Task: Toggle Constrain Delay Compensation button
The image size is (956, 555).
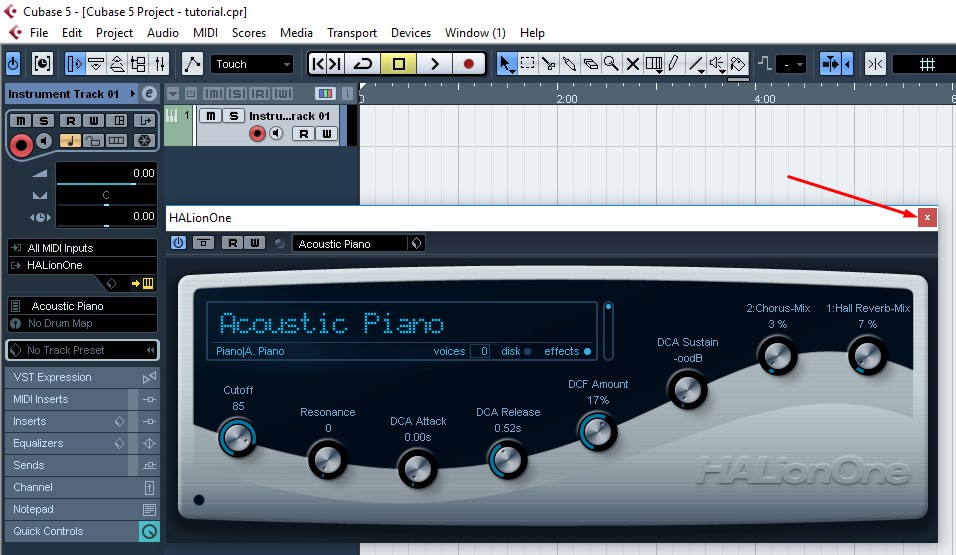Action: (41, 63)
